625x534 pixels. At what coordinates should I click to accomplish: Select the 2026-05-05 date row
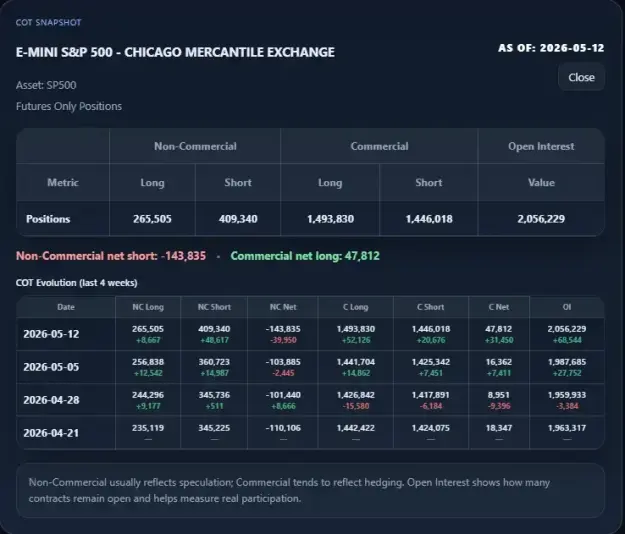[x=310, y=367]
